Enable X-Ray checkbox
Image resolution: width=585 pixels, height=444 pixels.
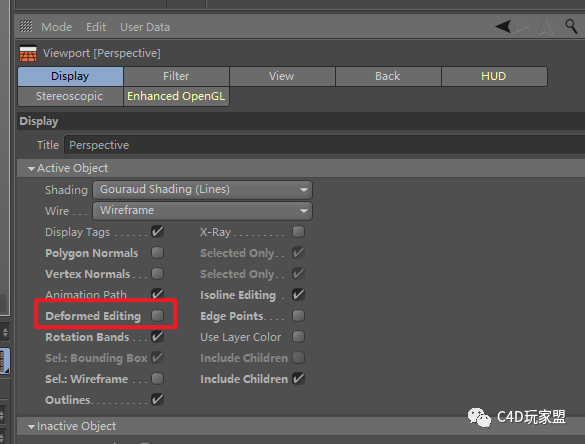(298, 232)
